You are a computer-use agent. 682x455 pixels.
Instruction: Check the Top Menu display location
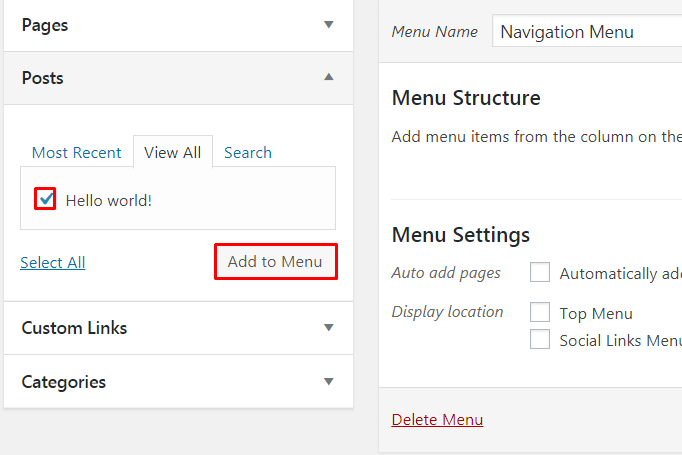coord(540,312)
